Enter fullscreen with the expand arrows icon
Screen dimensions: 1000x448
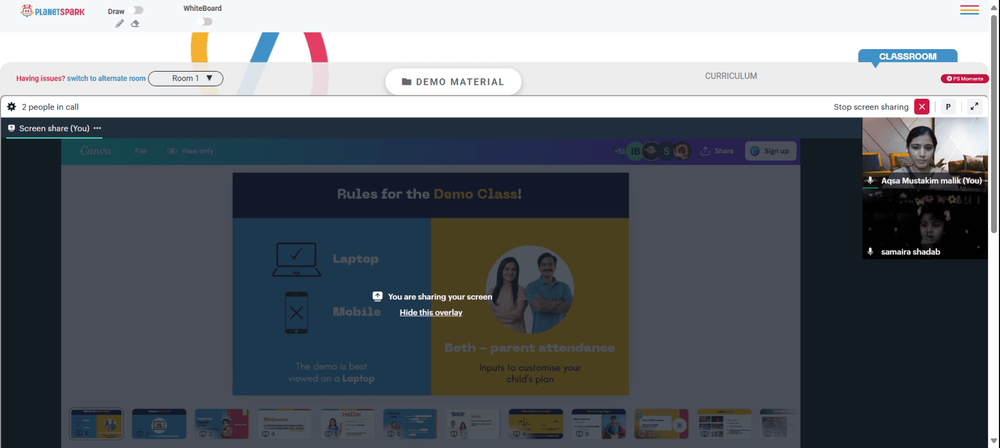click(974, 107)
